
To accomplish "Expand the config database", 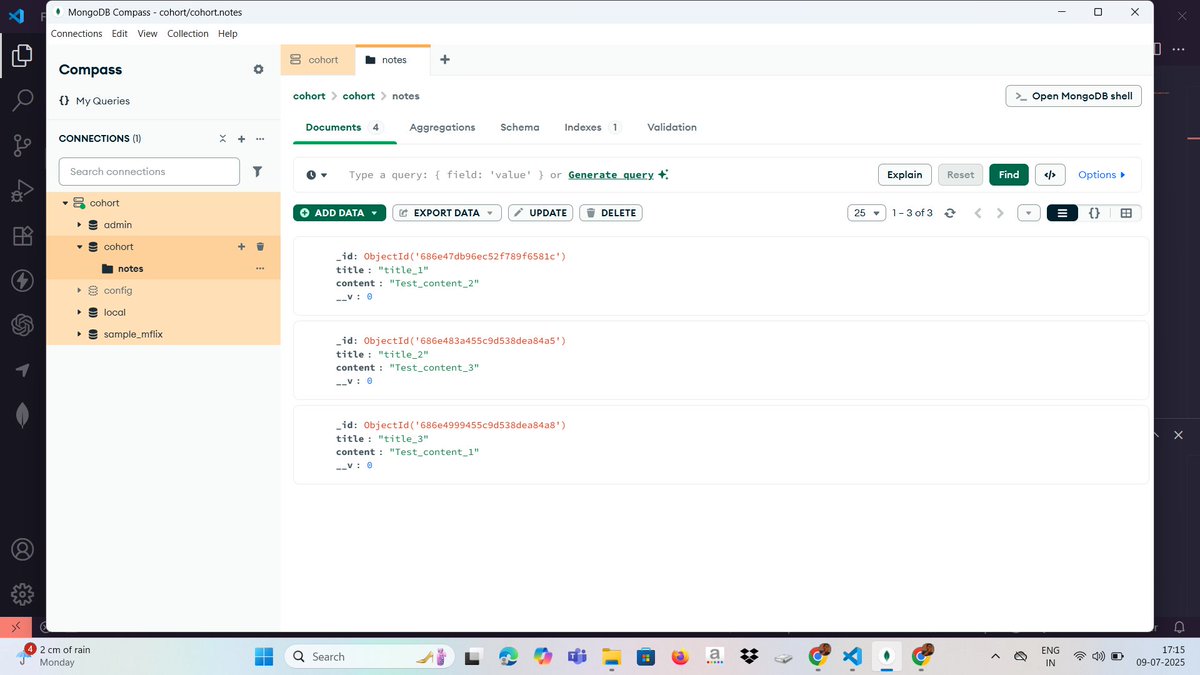I will click(x=79, y=291).
